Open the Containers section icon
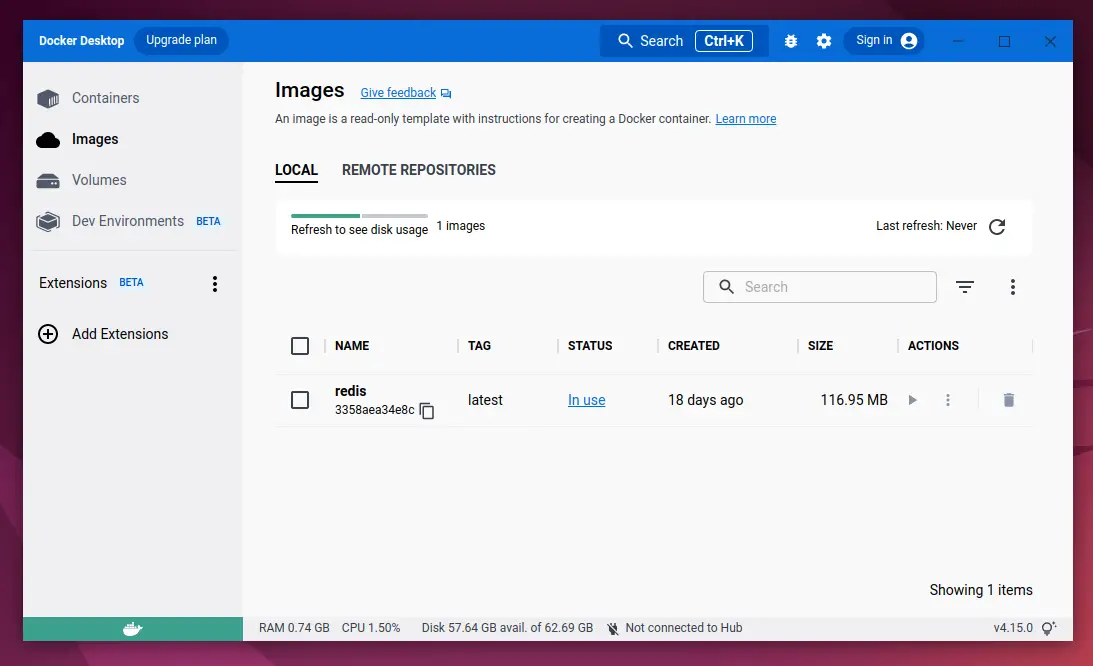This screenshot has height=666, width=1093. (47, 98)
